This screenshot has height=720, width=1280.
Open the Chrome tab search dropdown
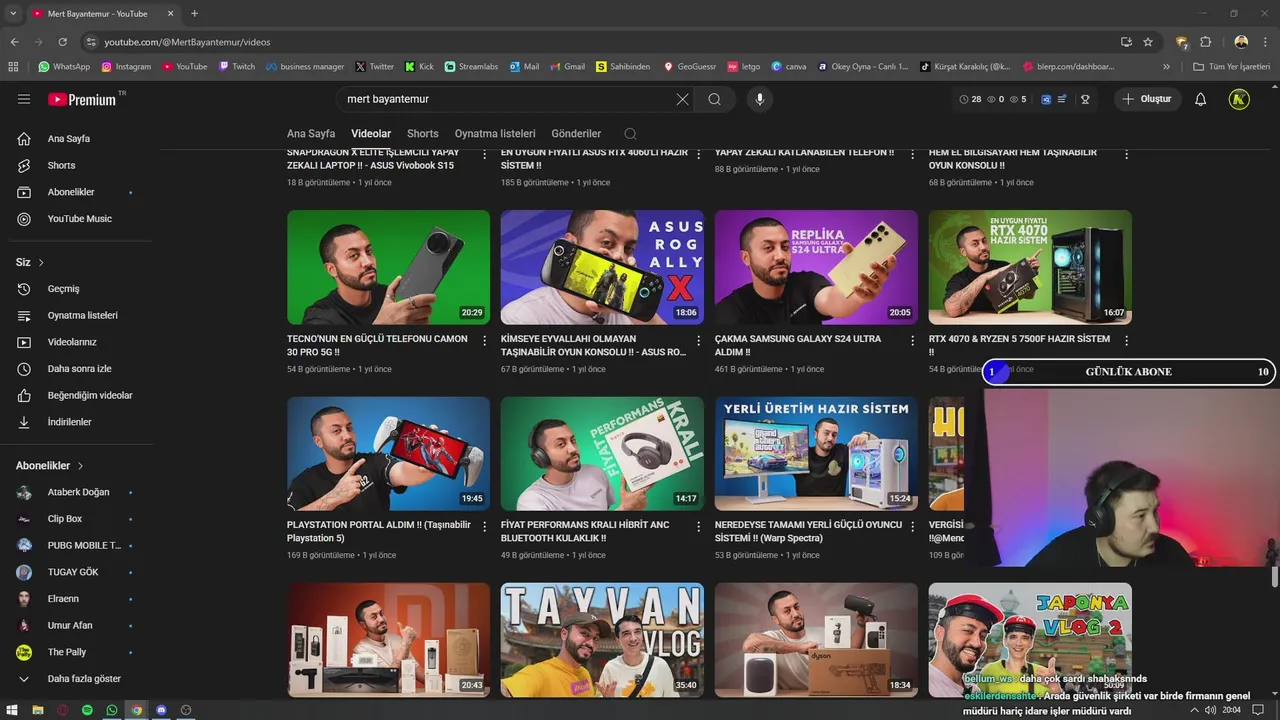(13, 13)
